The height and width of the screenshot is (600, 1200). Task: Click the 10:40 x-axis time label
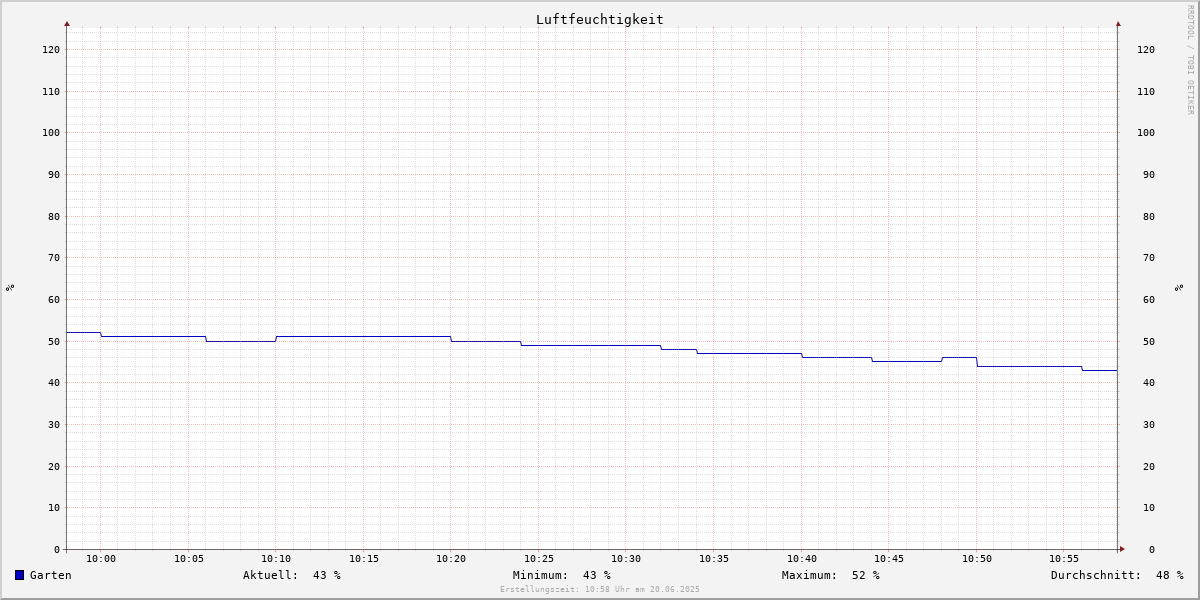tap(802, 559)
